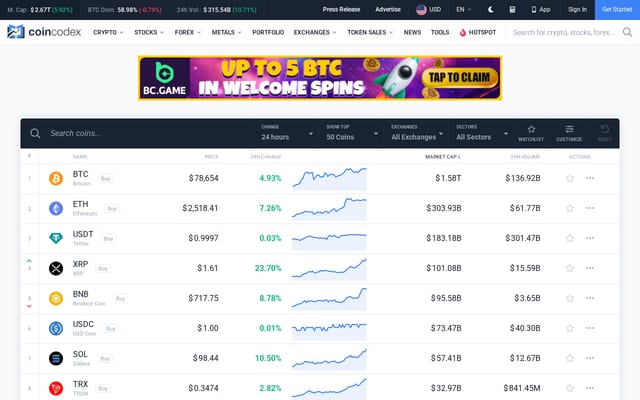
Task: Open the CoinCodex home logo
Action: tap(44, 32)
